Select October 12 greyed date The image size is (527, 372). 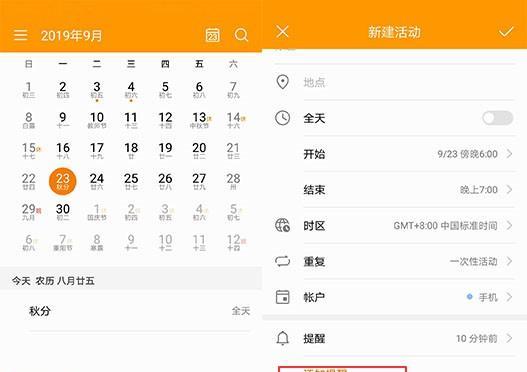235,242
